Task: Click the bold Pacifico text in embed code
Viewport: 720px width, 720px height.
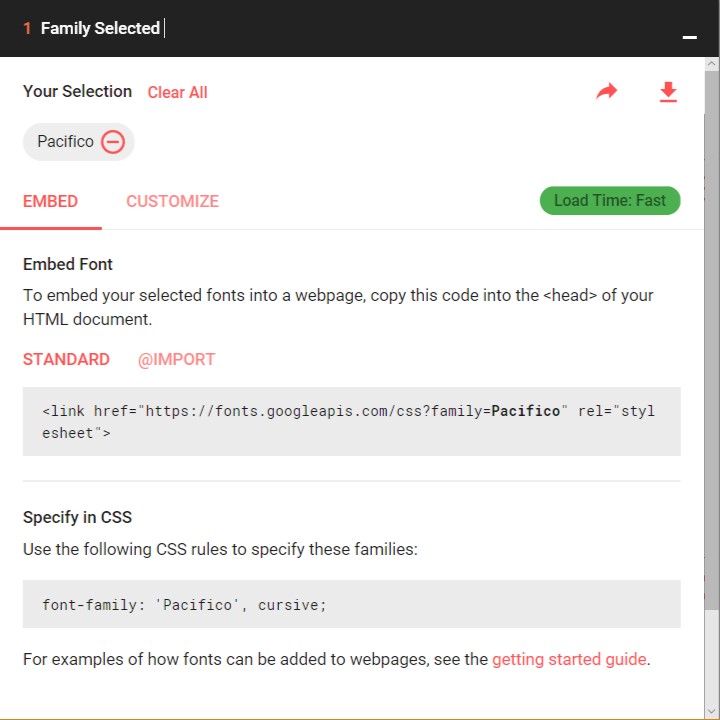Action: coord(526,411)
